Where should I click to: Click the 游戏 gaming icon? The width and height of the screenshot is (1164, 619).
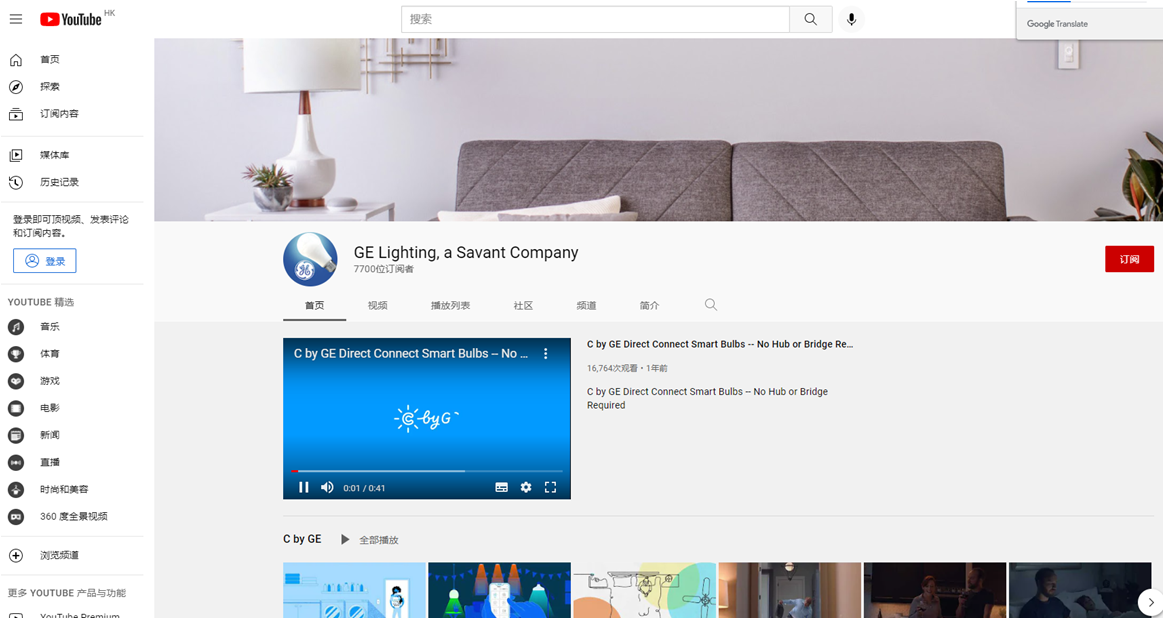coord(16,381)
